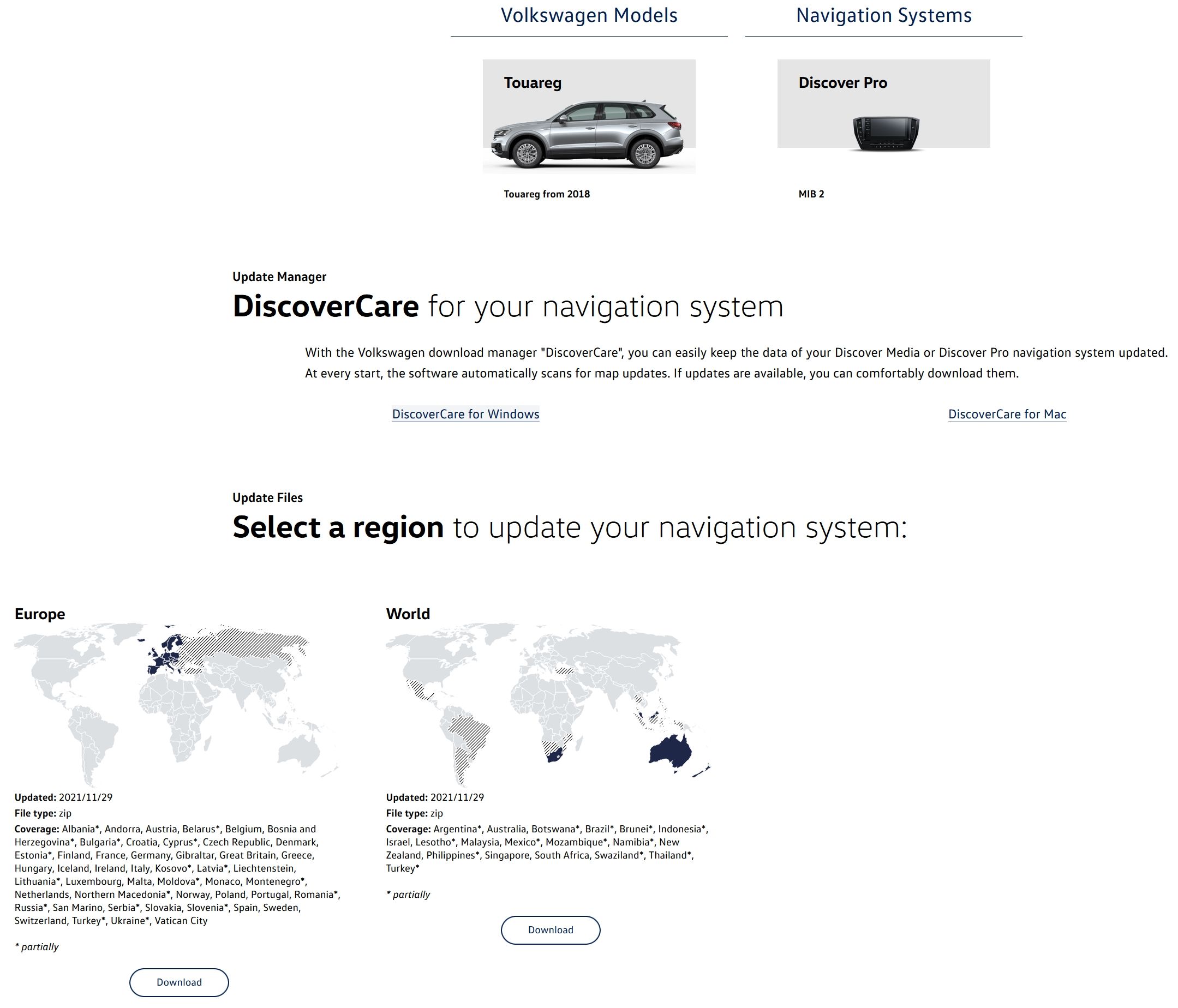Click the 'Touareg' title on the model card
This screenshot has height=1008, width=1178.
(533, 83)
